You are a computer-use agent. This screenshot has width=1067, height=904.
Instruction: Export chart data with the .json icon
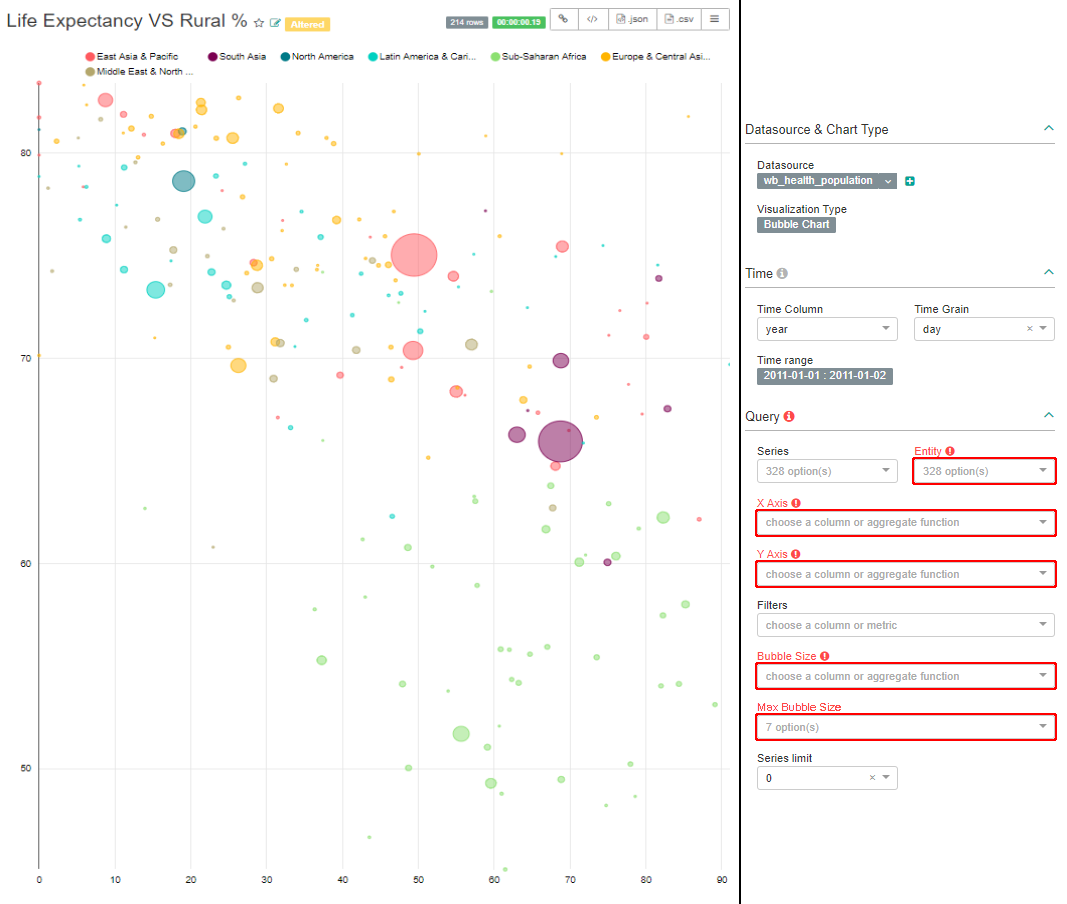[632, 19]
